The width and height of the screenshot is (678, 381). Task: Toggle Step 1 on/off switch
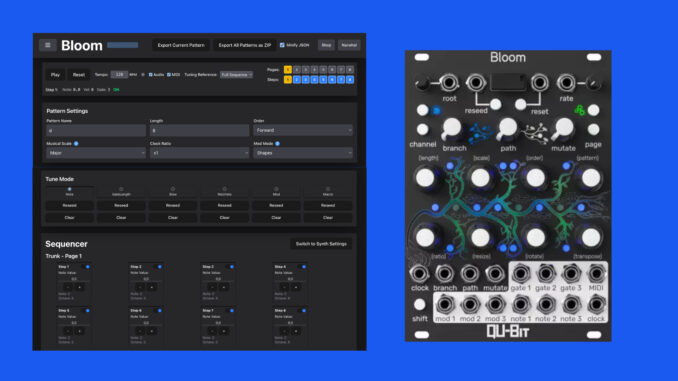pos(87,267)
